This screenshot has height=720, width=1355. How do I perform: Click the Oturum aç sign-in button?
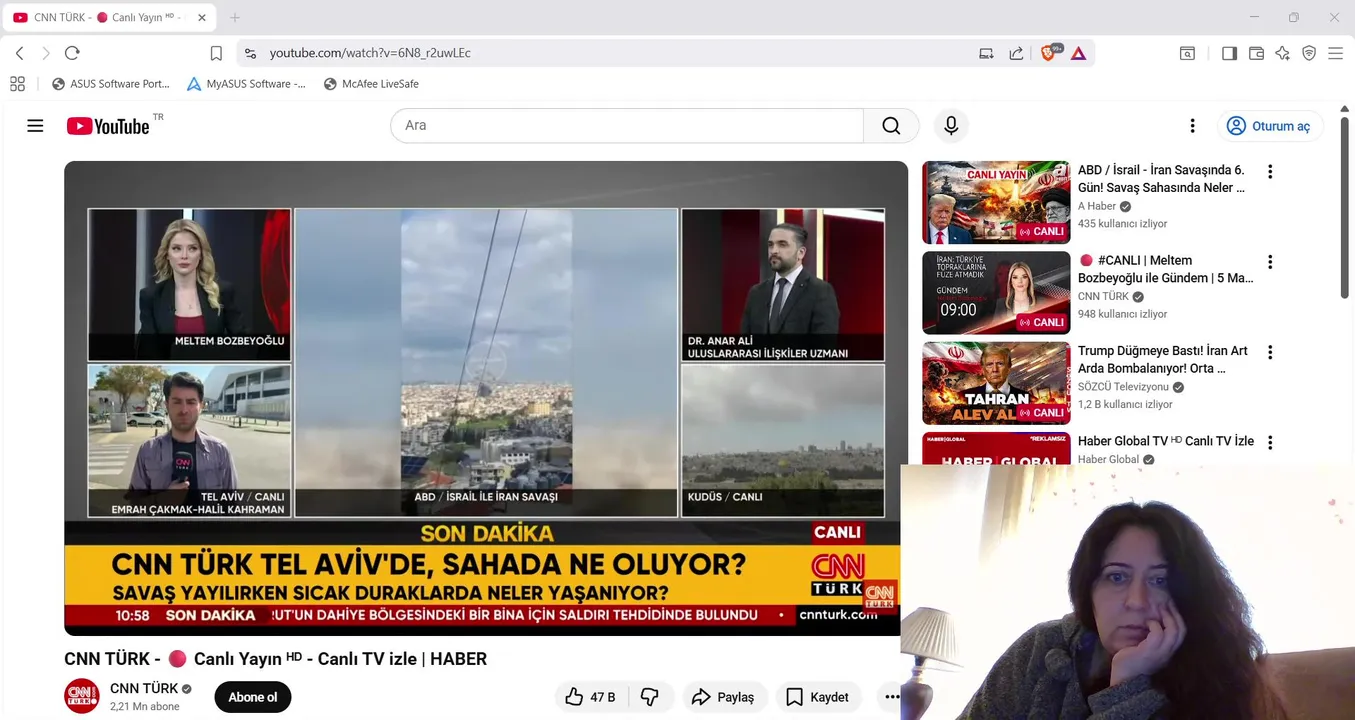click(1270, 126)
